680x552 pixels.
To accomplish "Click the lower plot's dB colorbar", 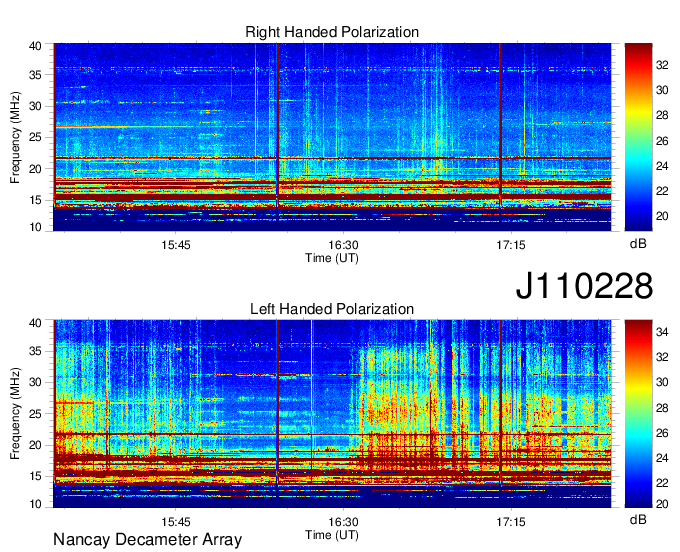I will (638, 414).
